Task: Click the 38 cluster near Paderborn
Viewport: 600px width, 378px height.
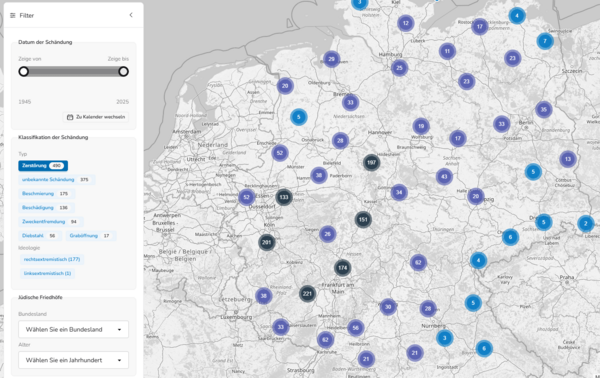Action: click(x=318, y=176)
